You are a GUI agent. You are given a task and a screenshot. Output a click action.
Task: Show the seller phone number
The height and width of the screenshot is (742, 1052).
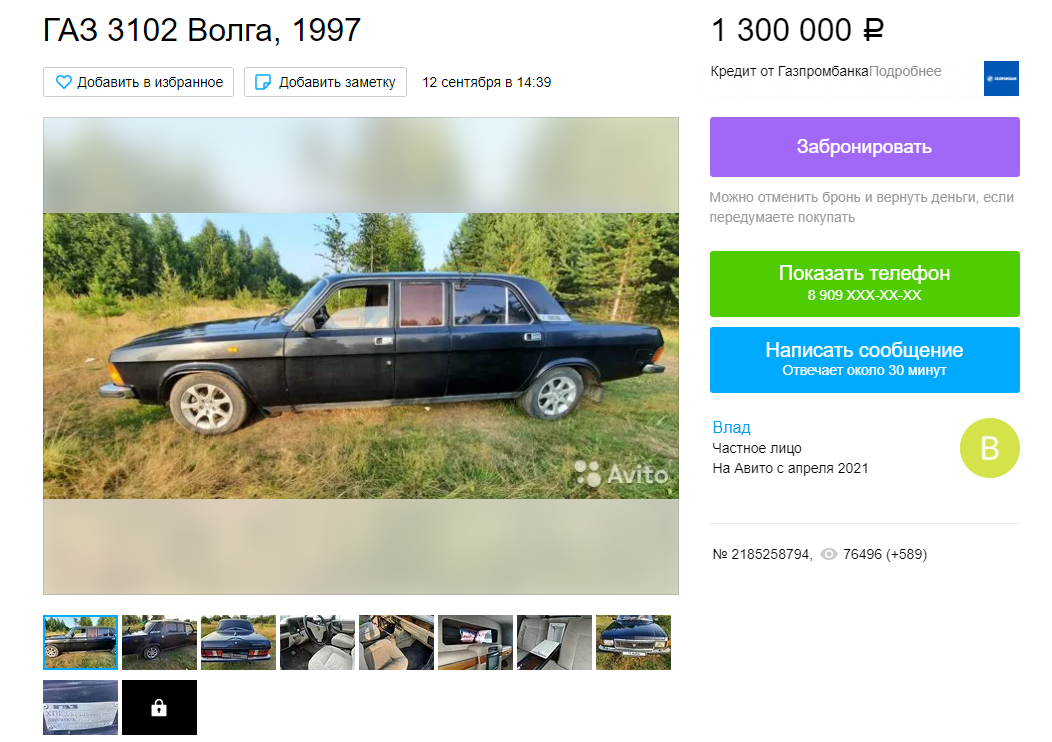coord(865,284)
